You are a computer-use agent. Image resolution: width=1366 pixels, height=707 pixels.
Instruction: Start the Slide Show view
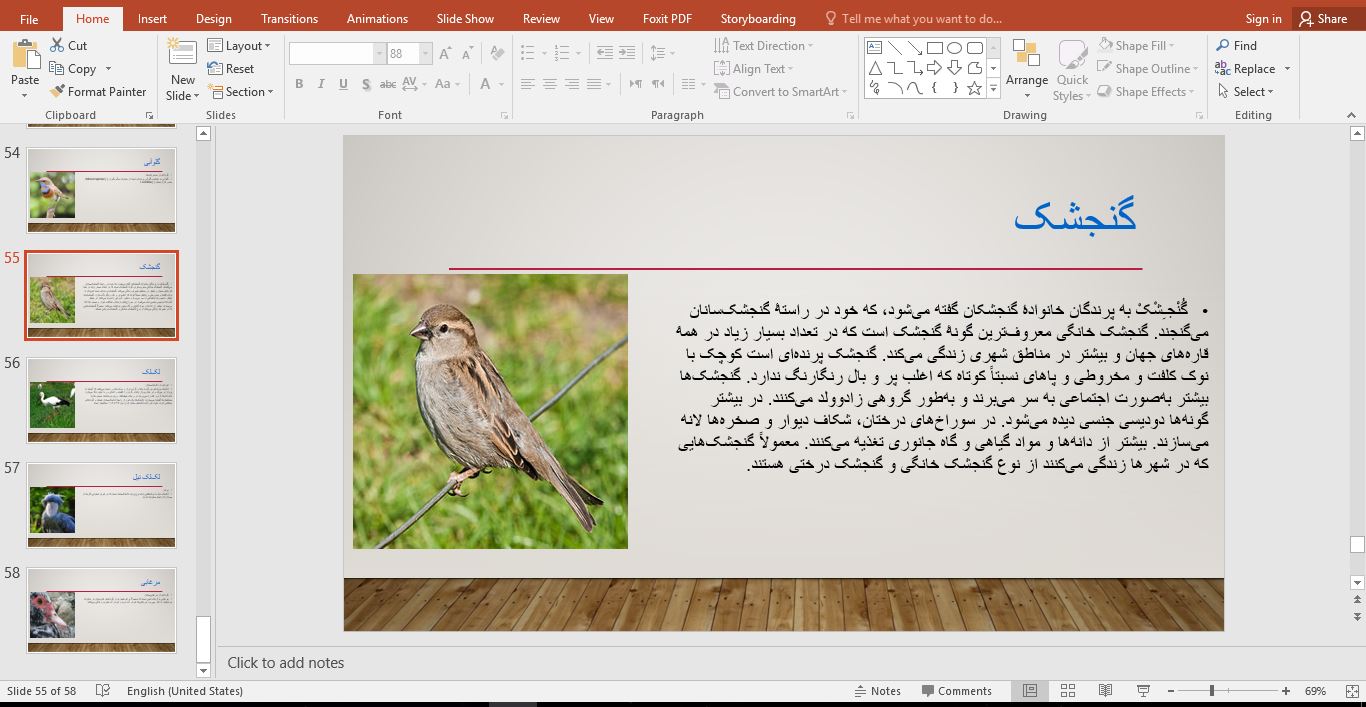click(x=1143, y=691)
